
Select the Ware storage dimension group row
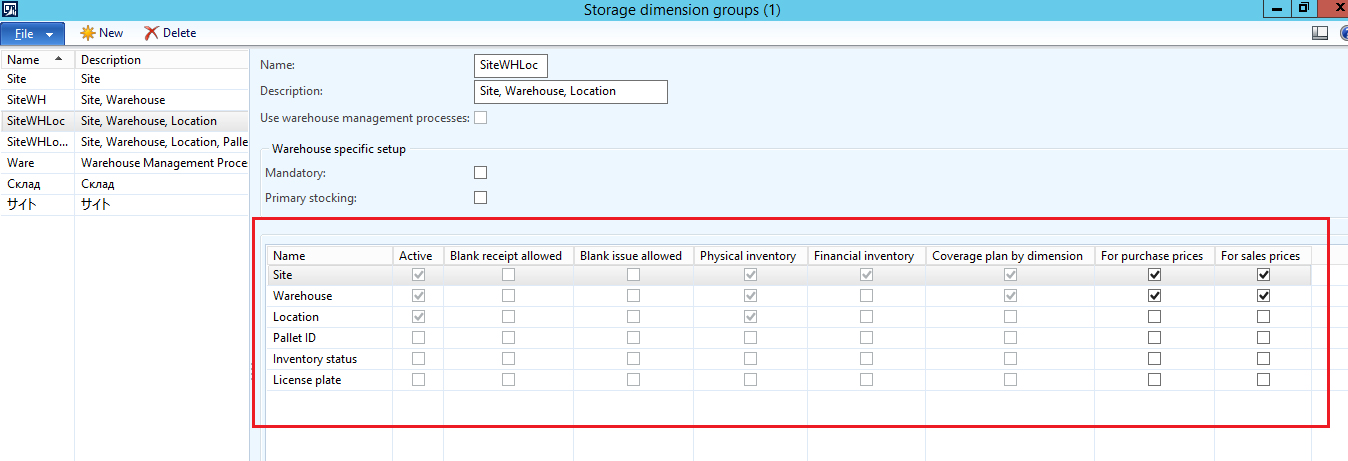pos(21,163)
